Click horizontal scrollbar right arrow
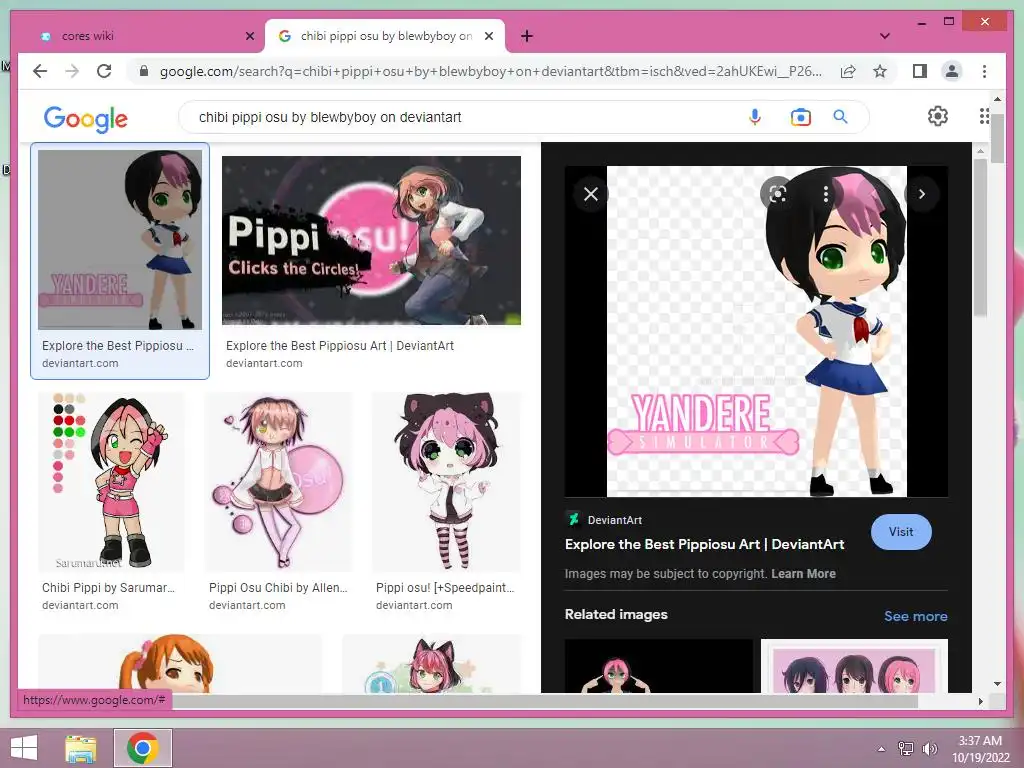1024x768 pixels. coord(980,701)
